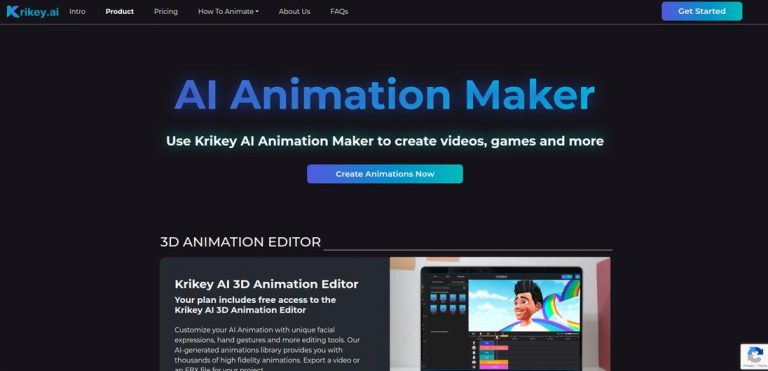Click the Create Animations Now button
768x371 pixels.
pos(384,174)
